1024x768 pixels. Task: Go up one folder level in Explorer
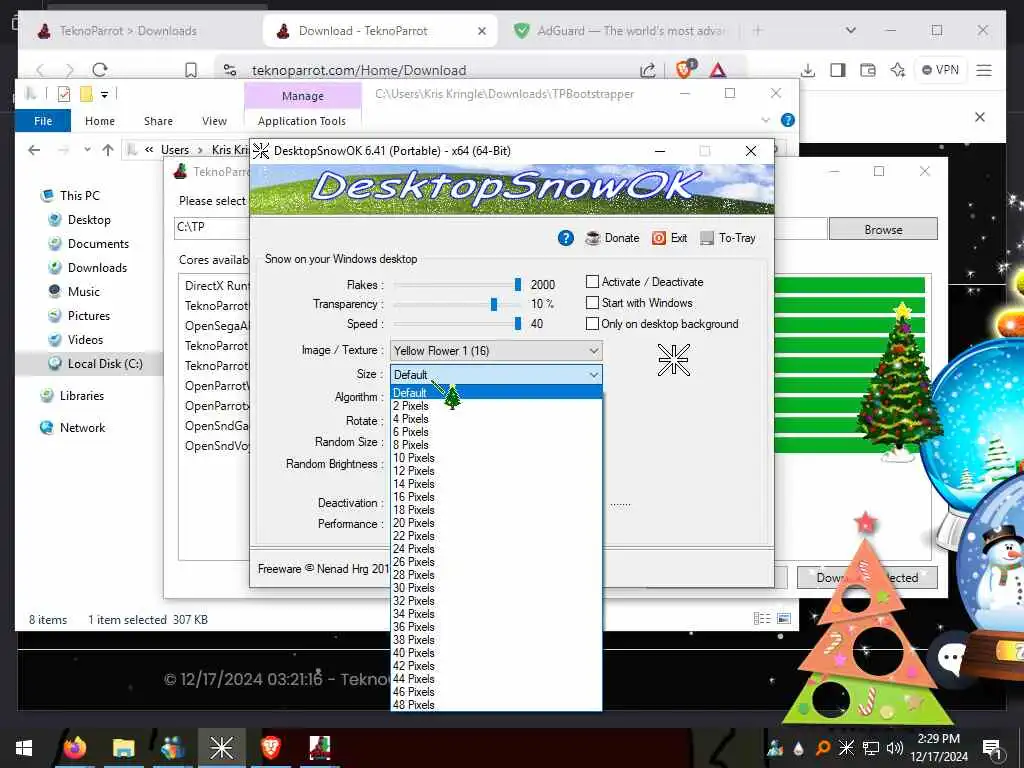[108, 150]
